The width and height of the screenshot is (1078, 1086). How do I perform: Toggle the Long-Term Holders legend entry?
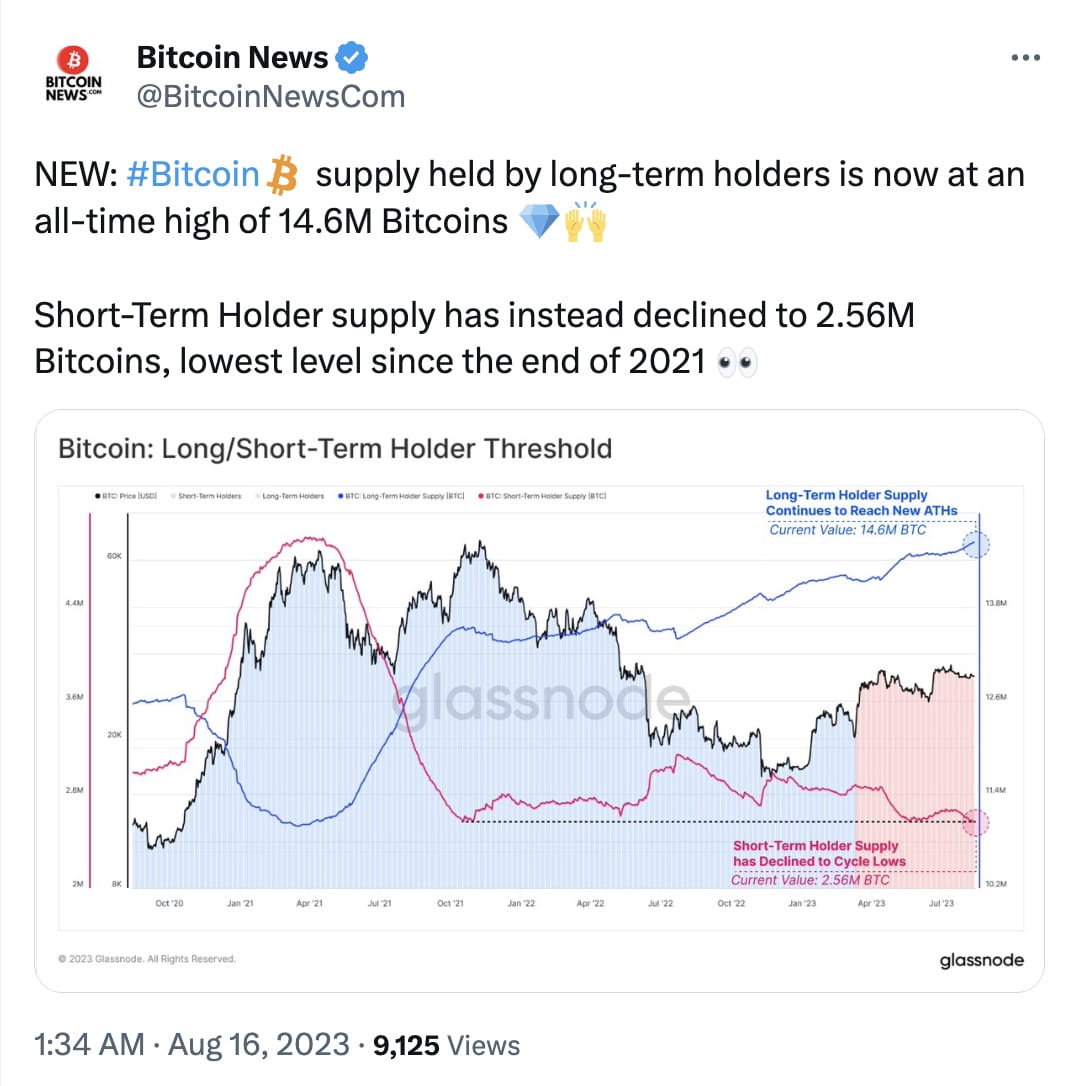(x=290, y=495)
